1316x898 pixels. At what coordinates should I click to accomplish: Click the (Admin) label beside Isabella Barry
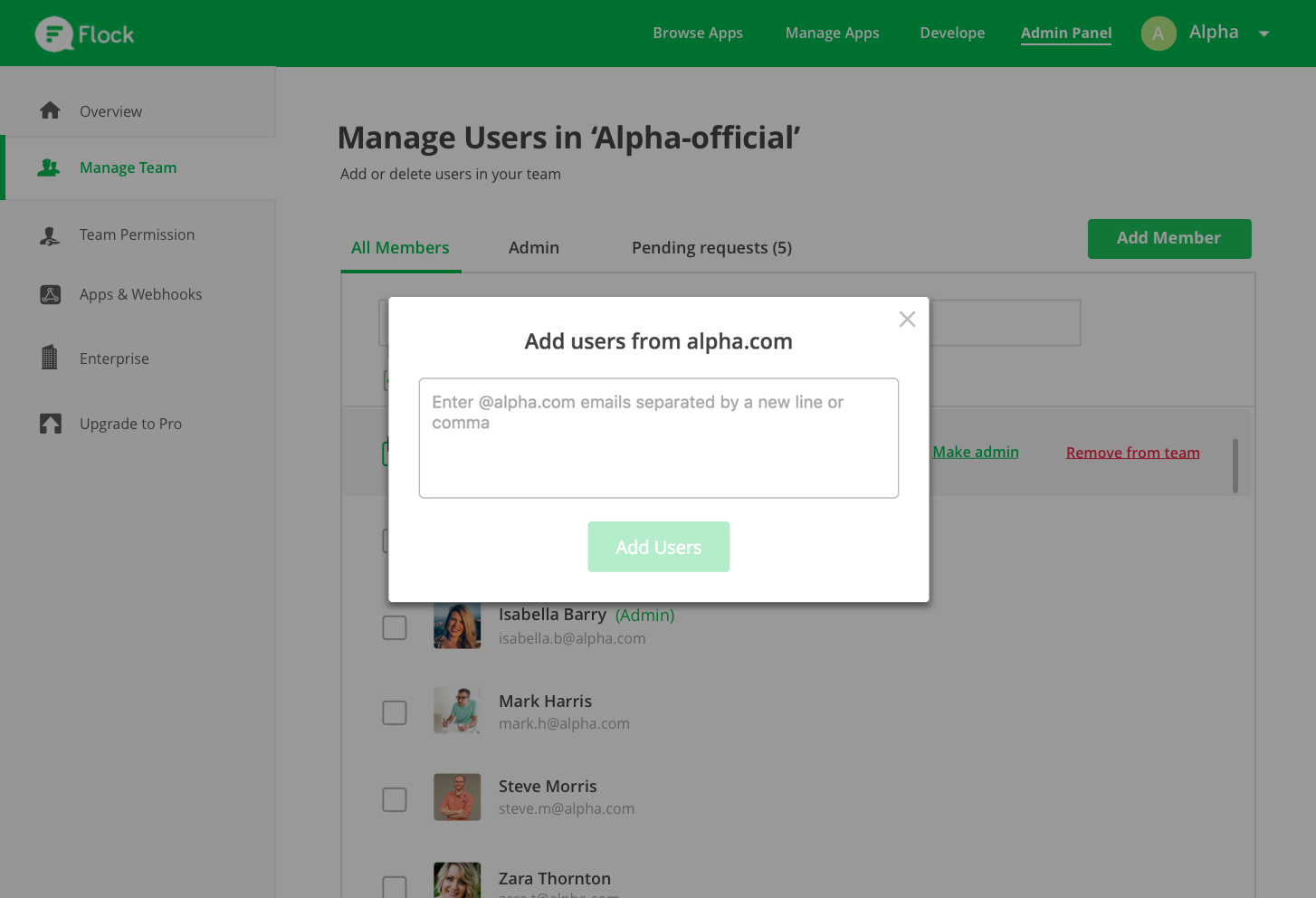point(645,616)
